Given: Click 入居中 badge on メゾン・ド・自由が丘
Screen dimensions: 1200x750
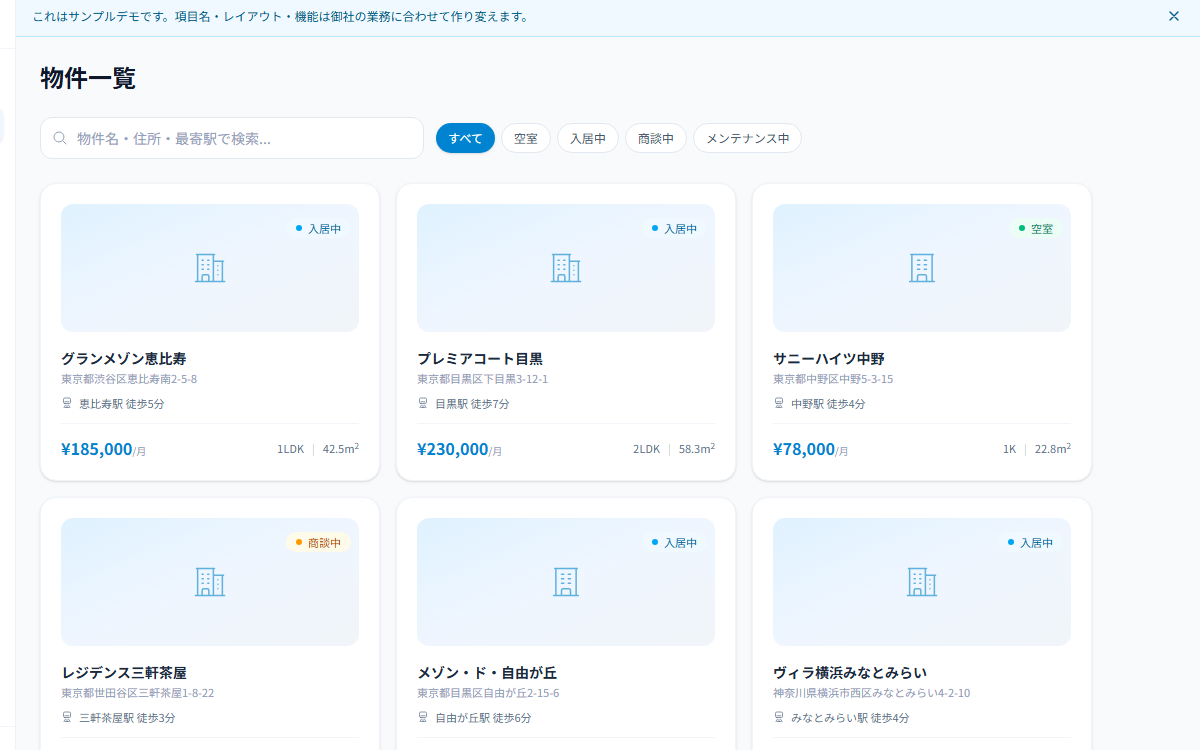Looking at the screenshot, I should tap(674, 543).
